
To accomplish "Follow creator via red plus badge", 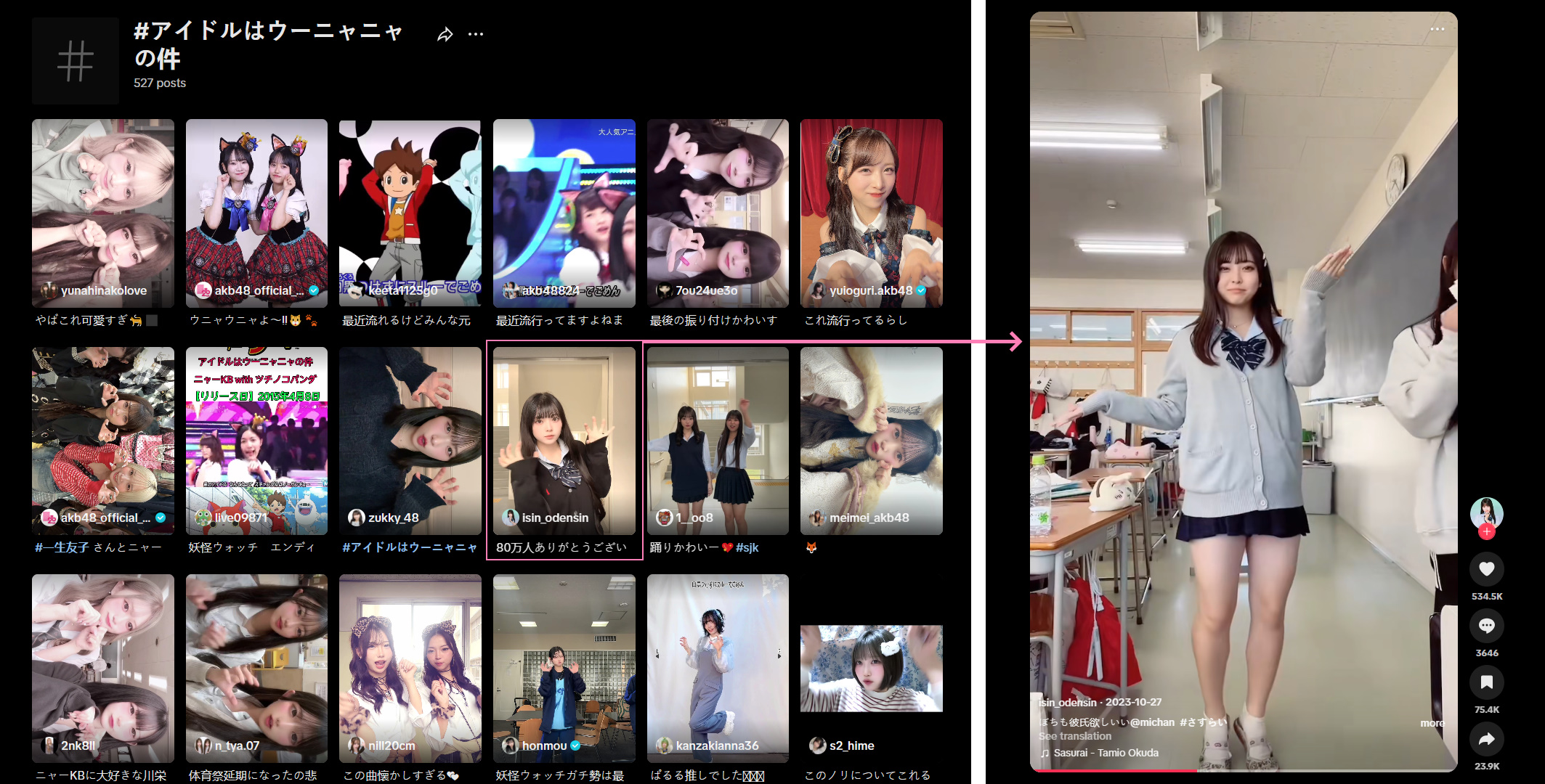I will [1486, 532].
